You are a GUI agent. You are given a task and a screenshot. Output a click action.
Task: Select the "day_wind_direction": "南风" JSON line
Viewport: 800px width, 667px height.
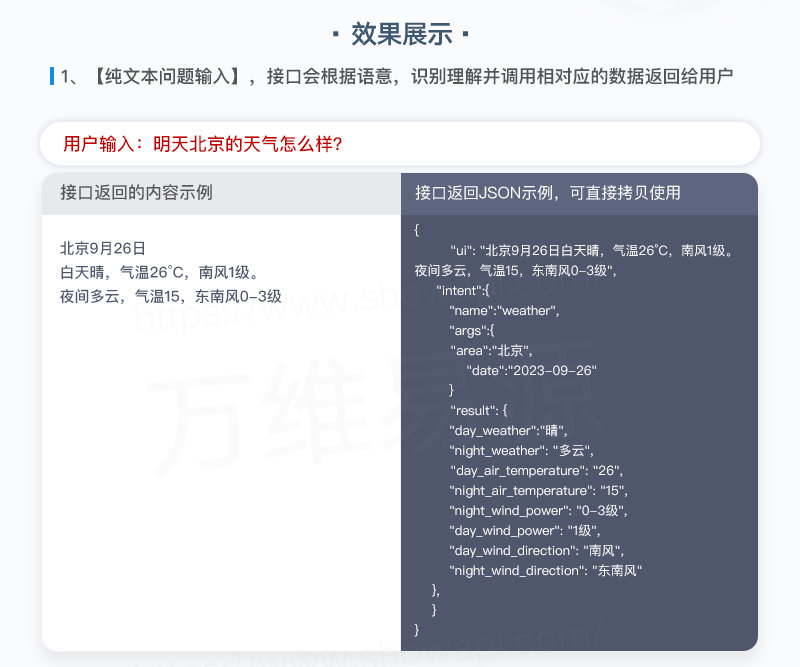pos(537,551)
